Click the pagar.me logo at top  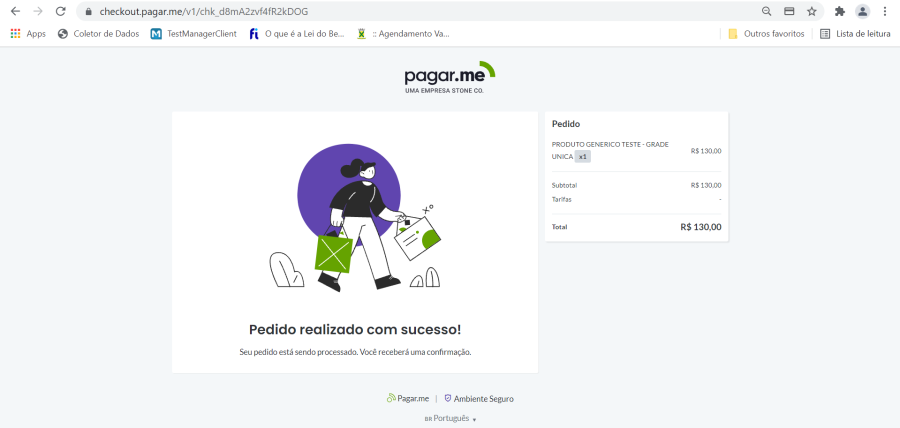pos(449,77)
